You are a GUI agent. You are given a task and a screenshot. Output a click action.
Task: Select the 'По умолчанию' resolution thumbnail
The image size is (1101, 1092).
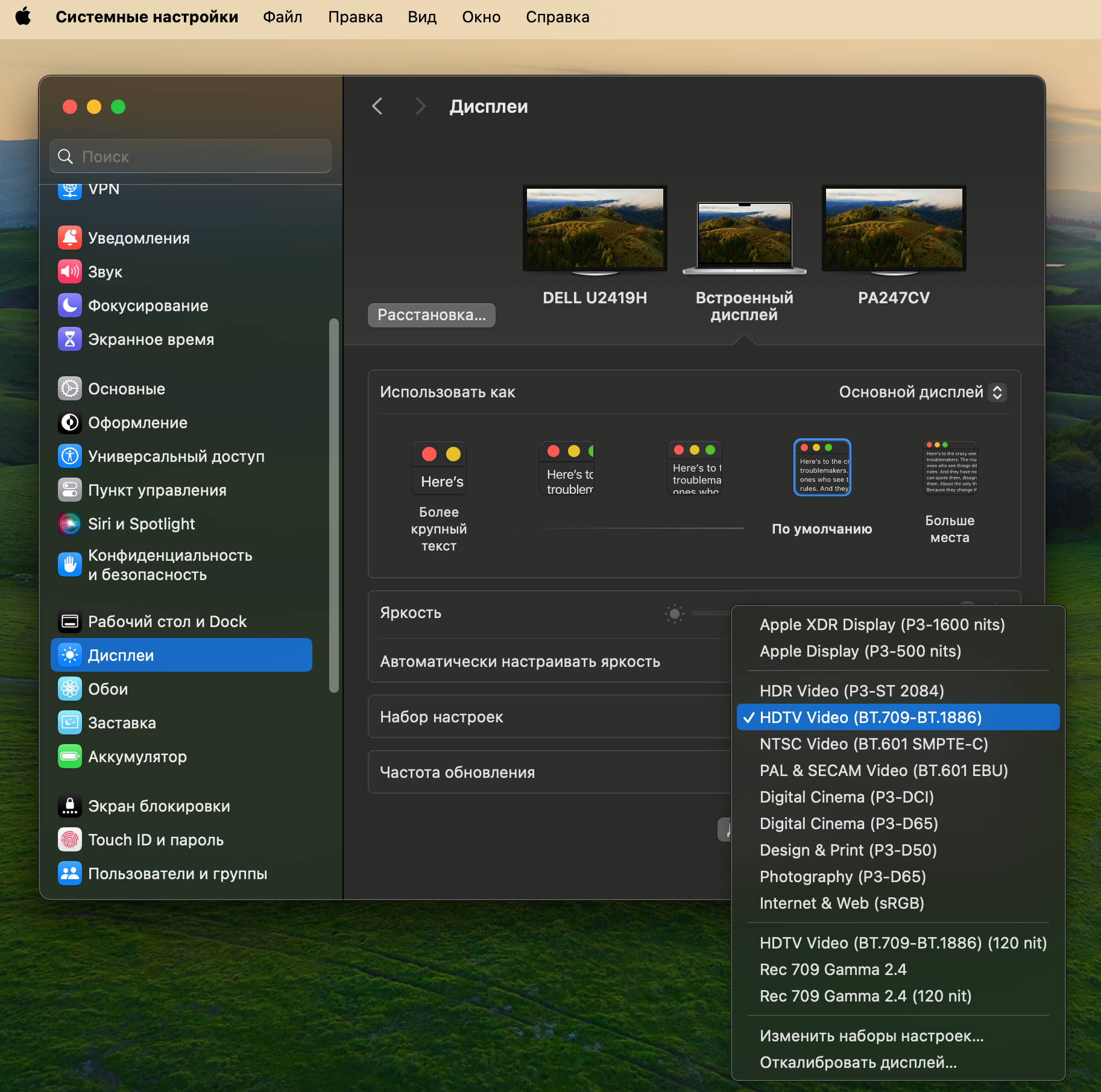[822, 468]
